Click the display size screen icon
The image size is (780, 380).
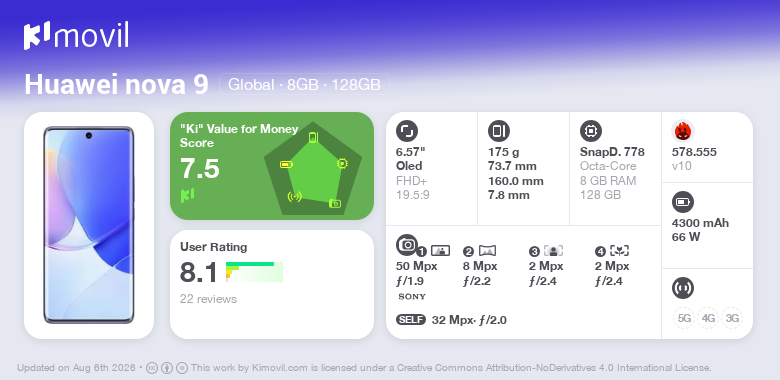(x=407, y=131)
